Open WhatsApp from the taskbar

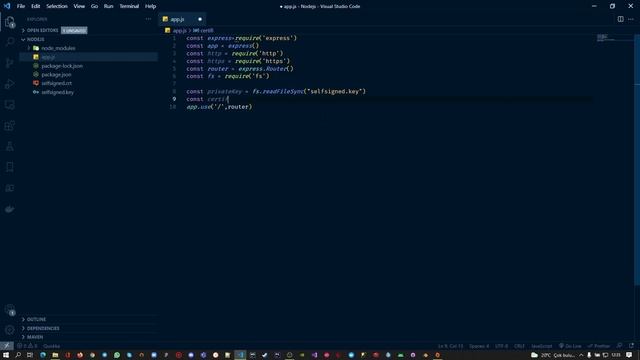(x=117, y=355)
